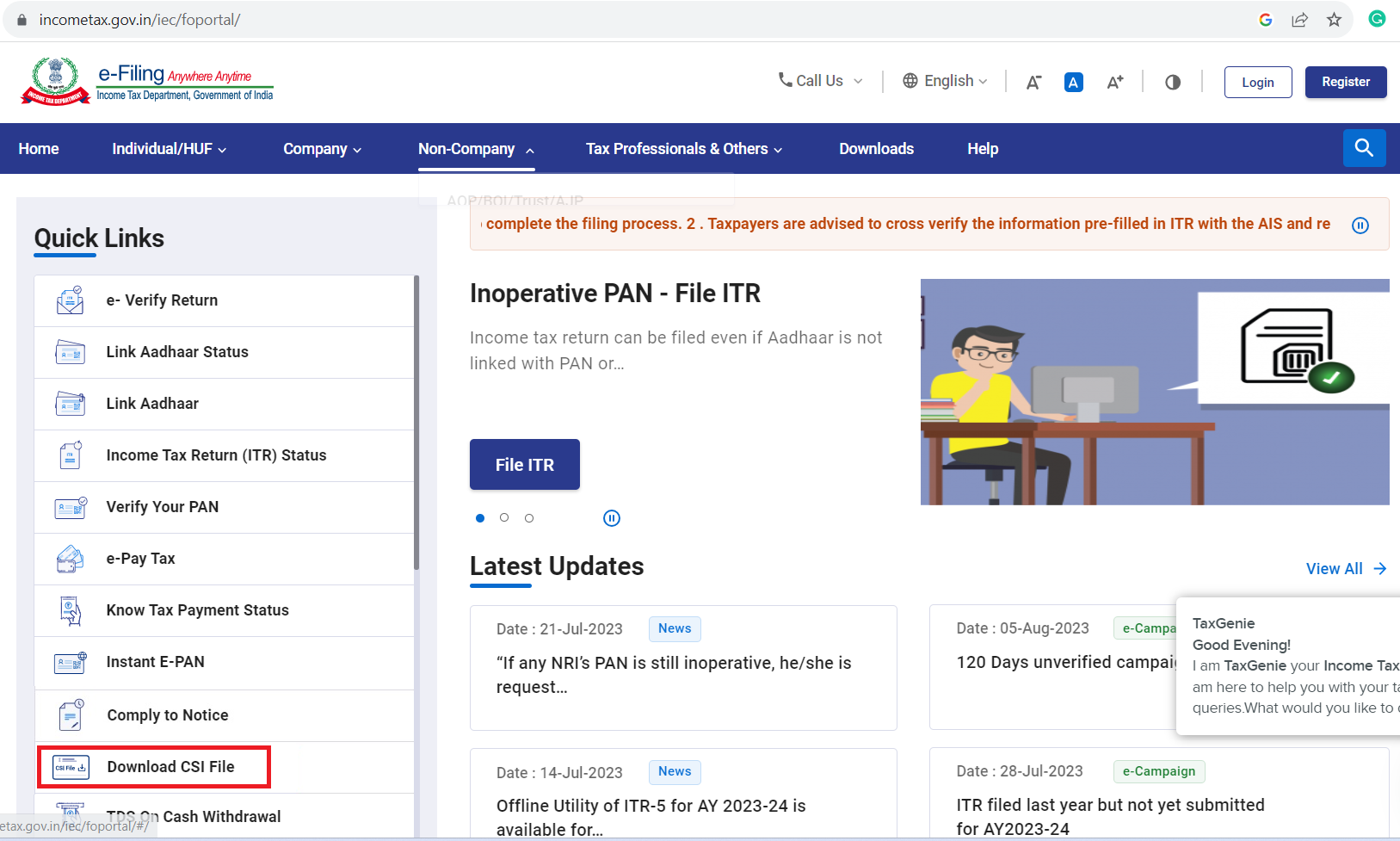Screen dimensions: 1400x841
Task: Decrease font size with A- icon
Action: click(1033, 83)
